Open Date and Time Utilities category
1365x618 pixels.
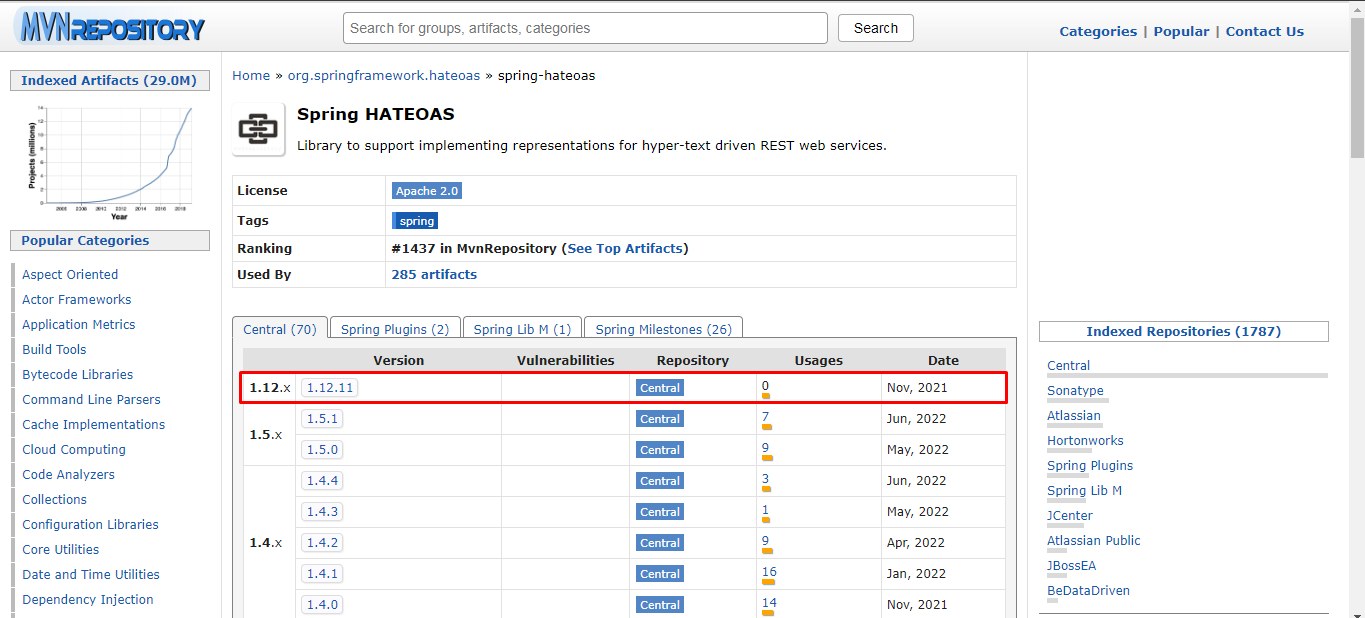tap(91, 575)
